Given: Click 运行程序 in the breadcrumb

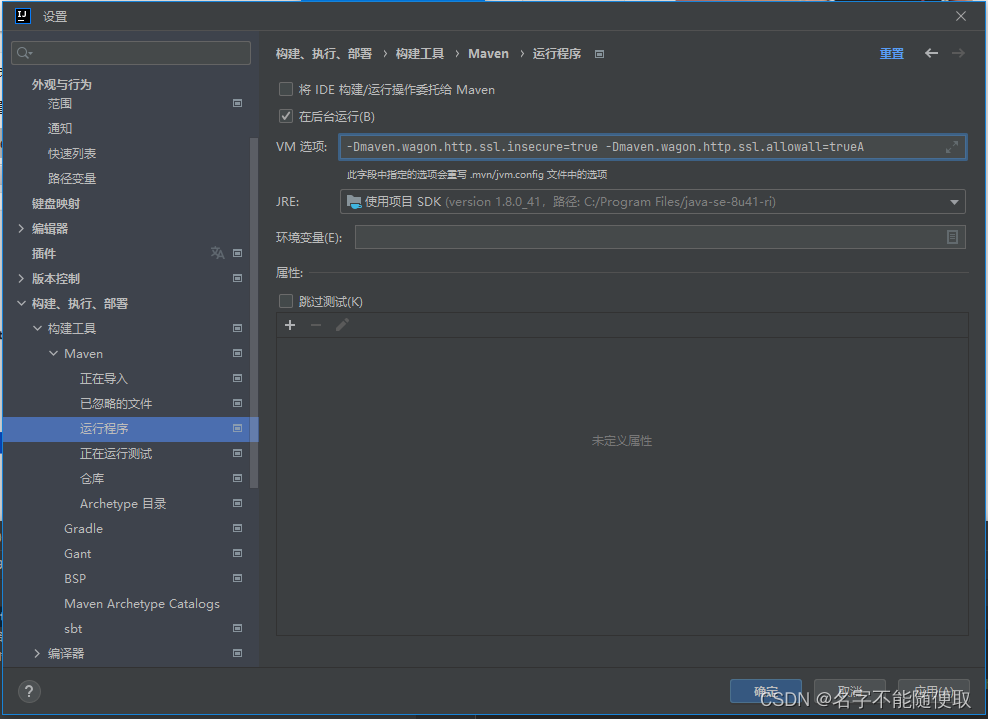Looking at the screenshot, I should (x=556, y=54).
